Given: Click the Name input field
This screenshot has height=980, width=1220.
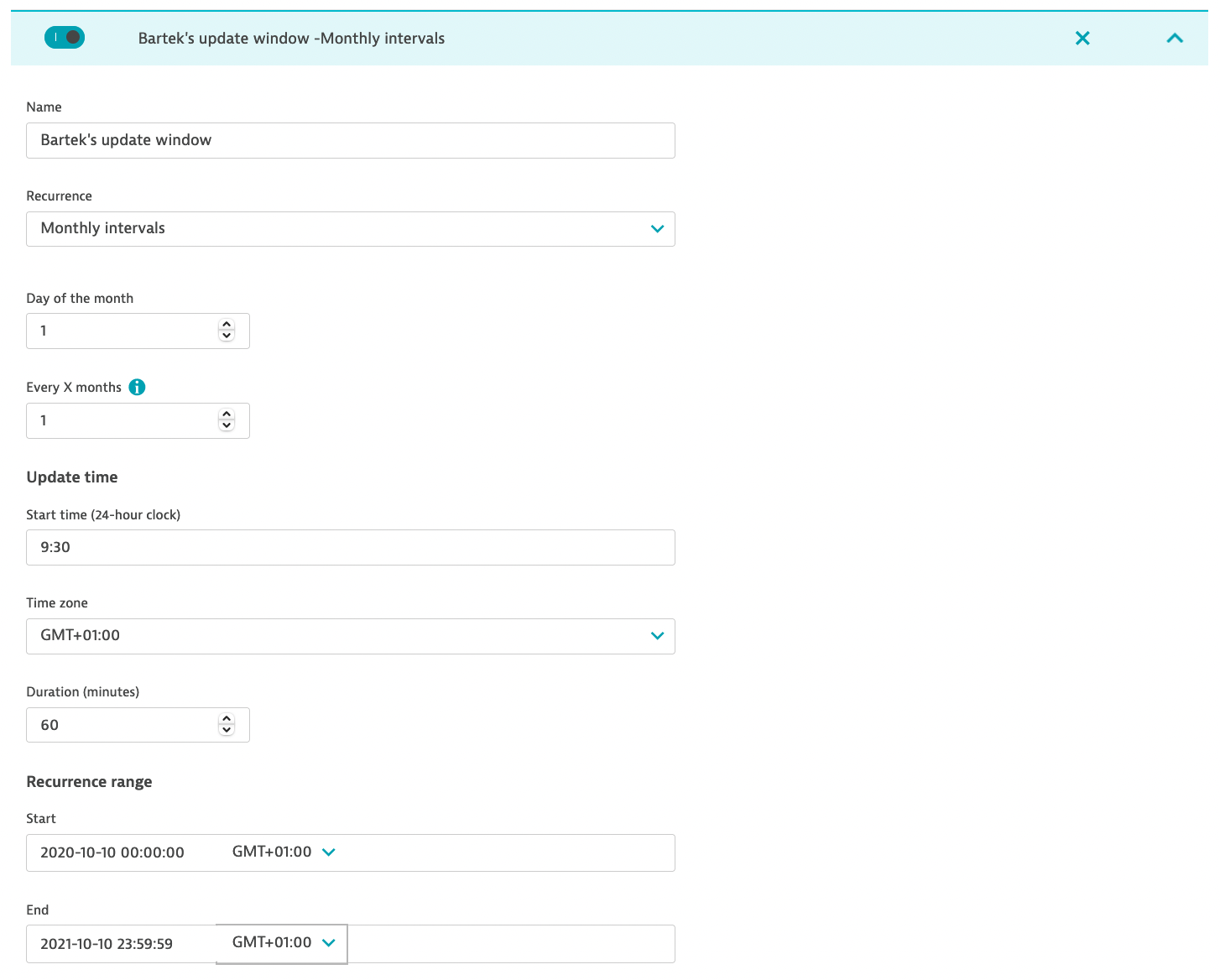Looking at the screenshot, I should pos(351,140).
